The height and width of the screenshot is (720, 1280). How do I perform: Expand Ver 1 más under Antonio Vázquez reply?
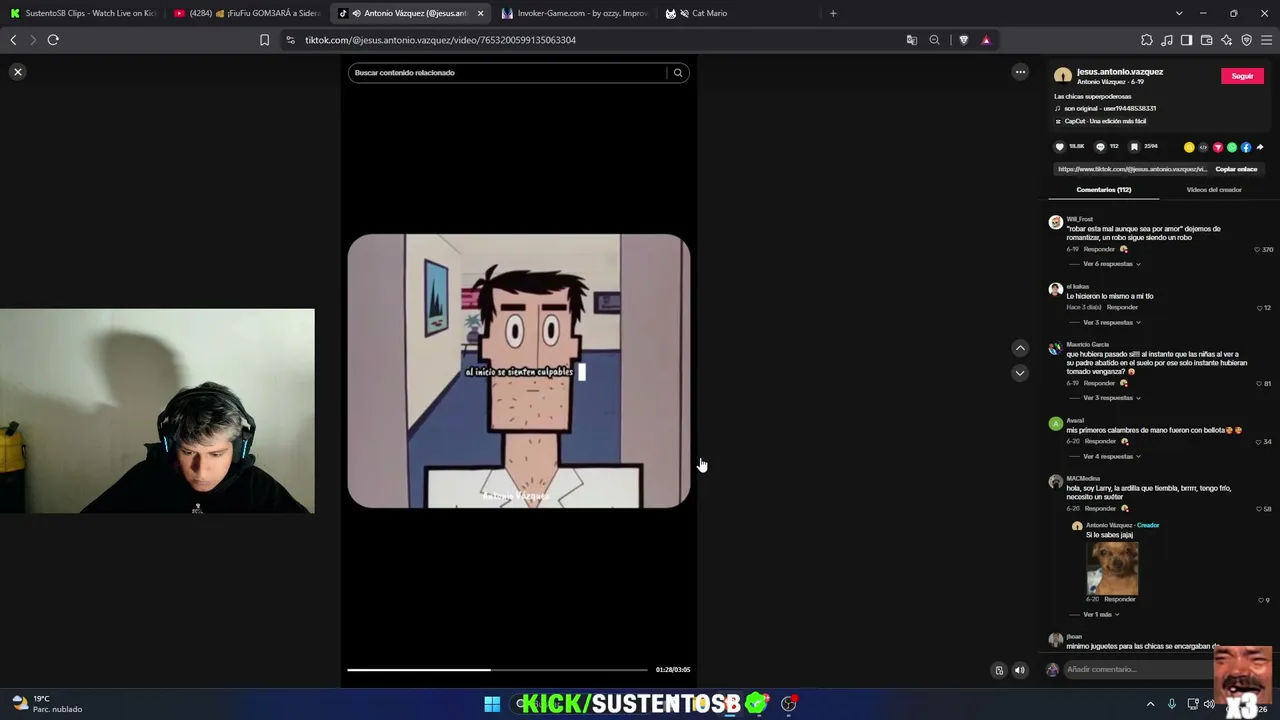pos(1100,615)
